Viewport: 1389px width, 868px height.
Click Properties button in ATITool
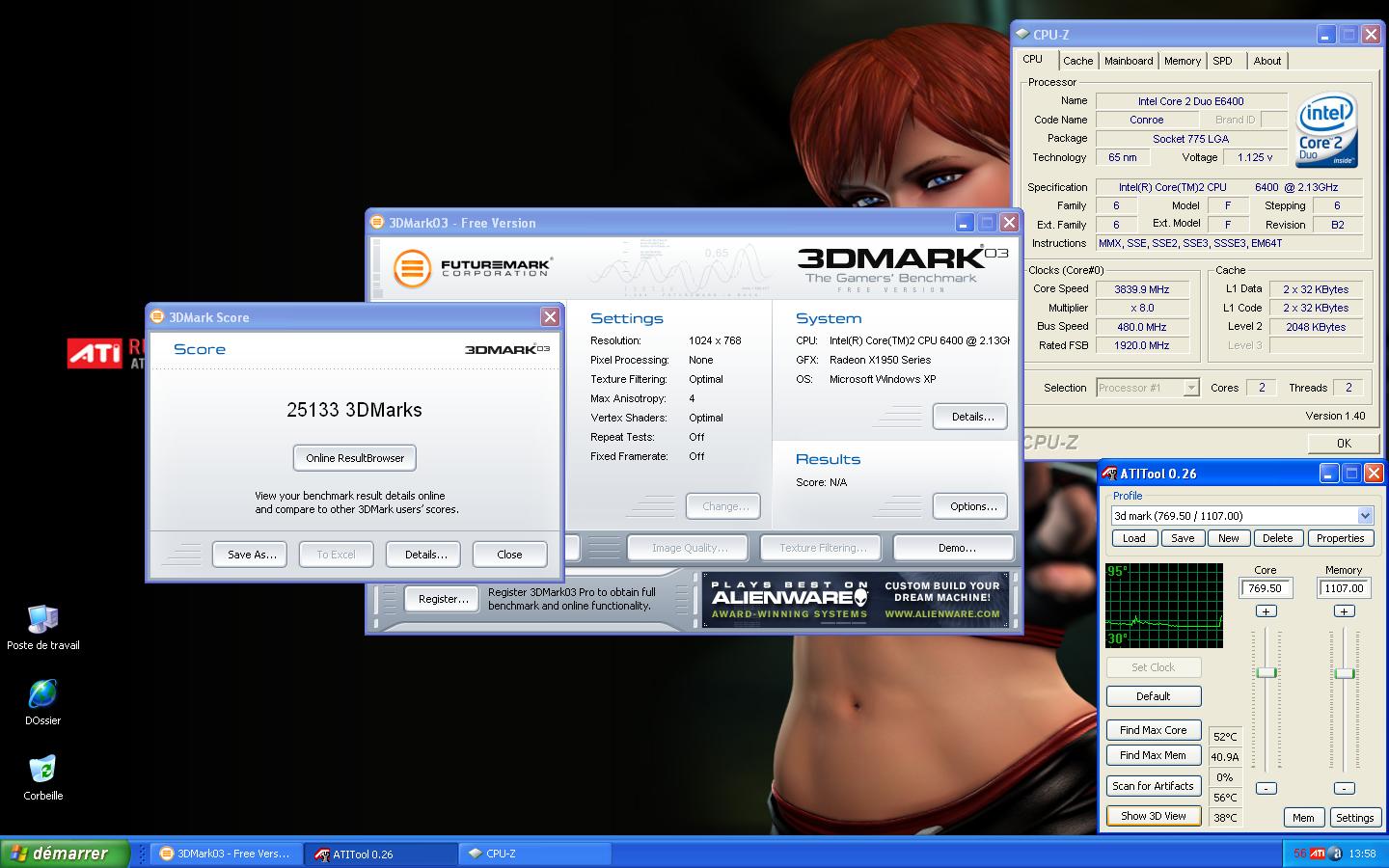(1340, 538)
